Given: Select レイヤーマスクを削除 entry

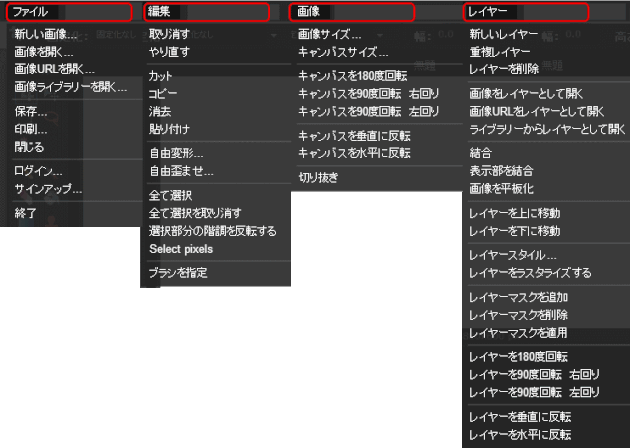Looking at the screenshot, I should [x=518, y=315].
